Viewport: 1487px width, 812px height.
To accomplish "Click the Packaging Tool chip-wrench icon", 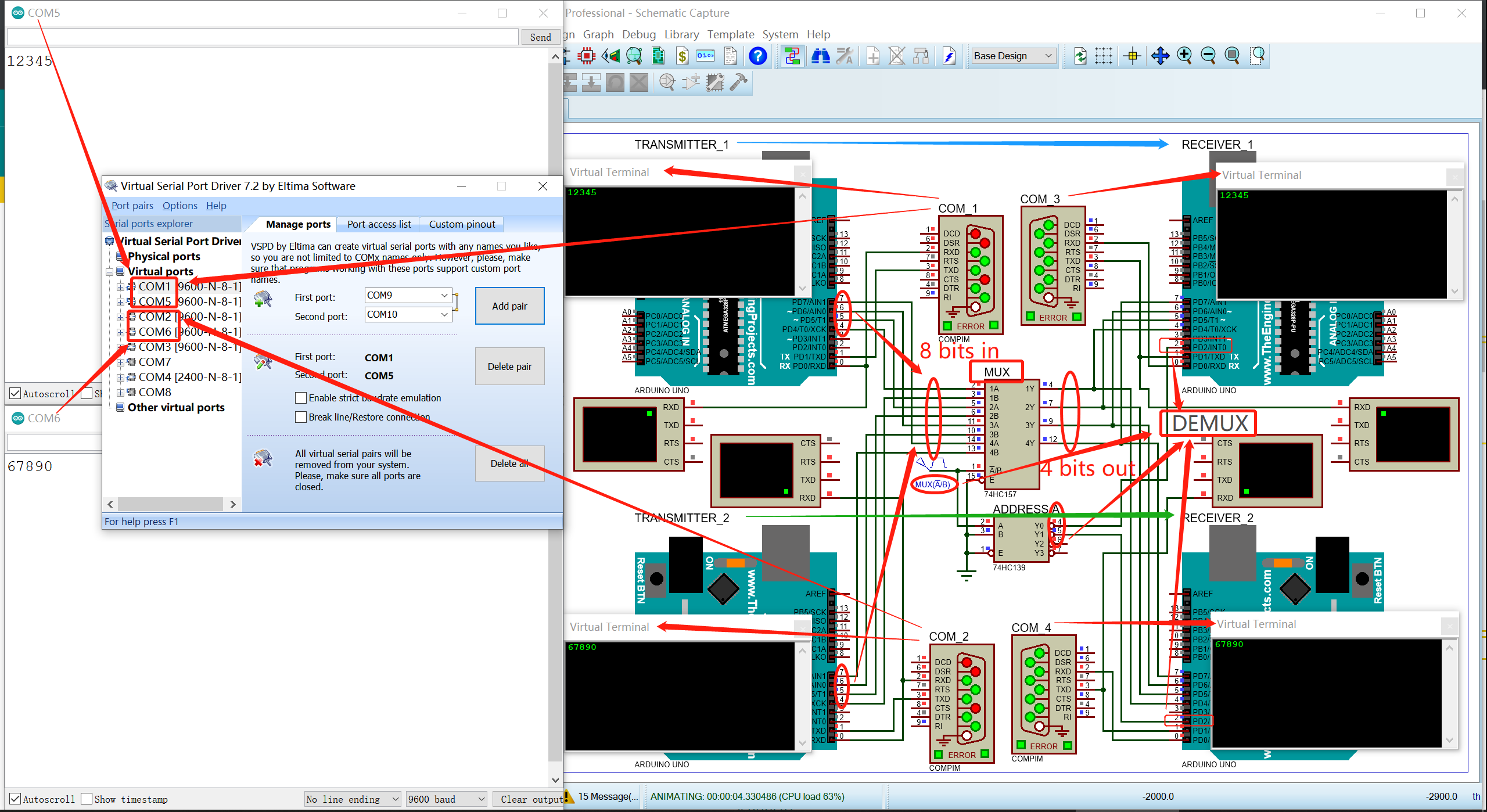I will tap(715, 82).
